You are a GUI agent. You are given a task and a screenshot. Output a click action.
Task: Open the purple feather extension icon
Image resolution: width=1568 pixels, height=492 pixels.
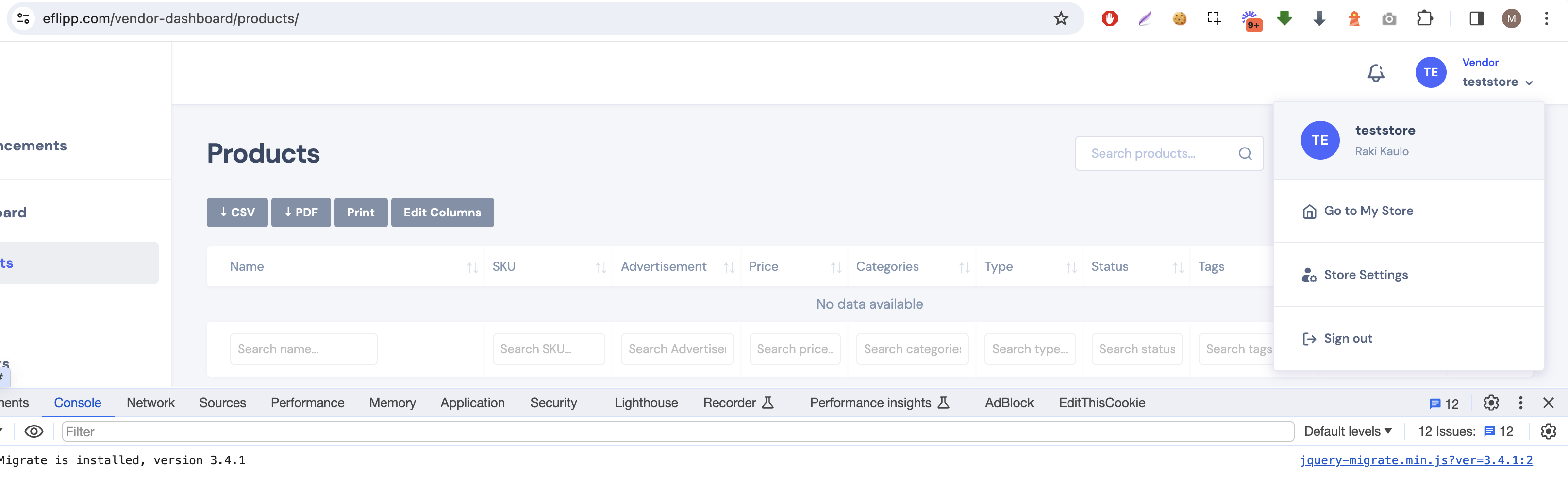(1144, 19)
